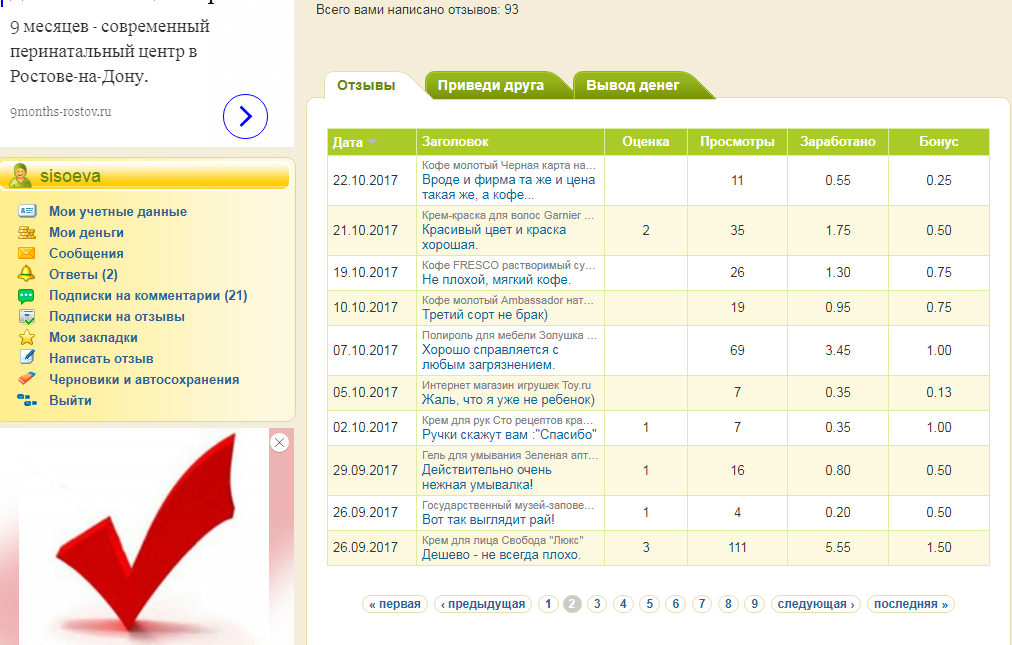Click the user avatar icon next to sisoeva
This screenshot has width=1012, height=645.
pyautogui.click(x=21, y=176)
